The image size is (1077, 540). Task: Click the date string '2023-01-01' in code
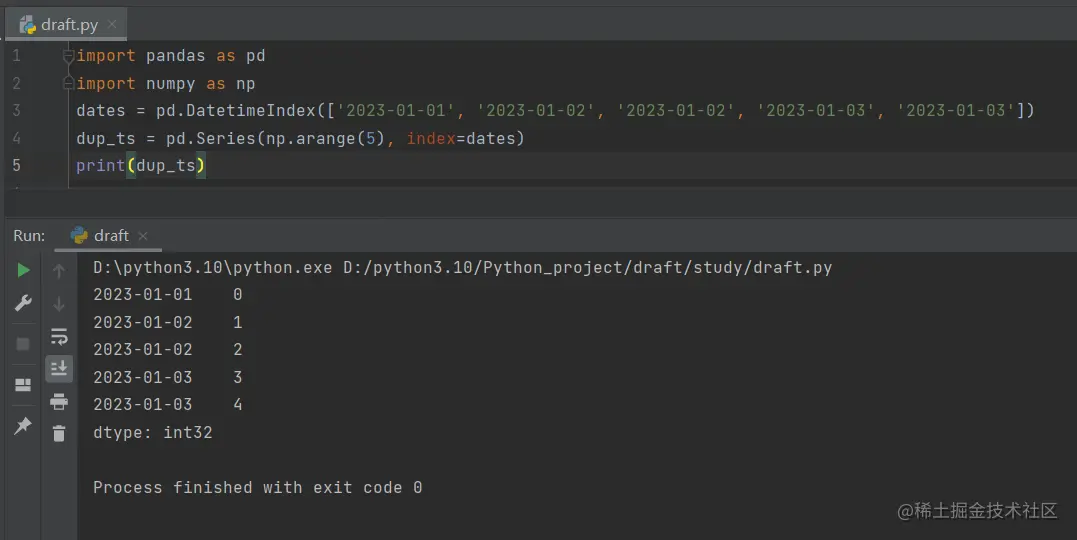(396, 111)
